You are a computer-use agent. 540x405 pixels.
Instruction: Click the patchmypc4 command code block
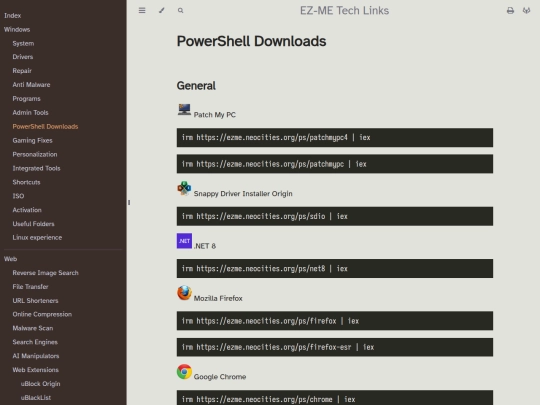pyautogui.click(x=335, y=137)
